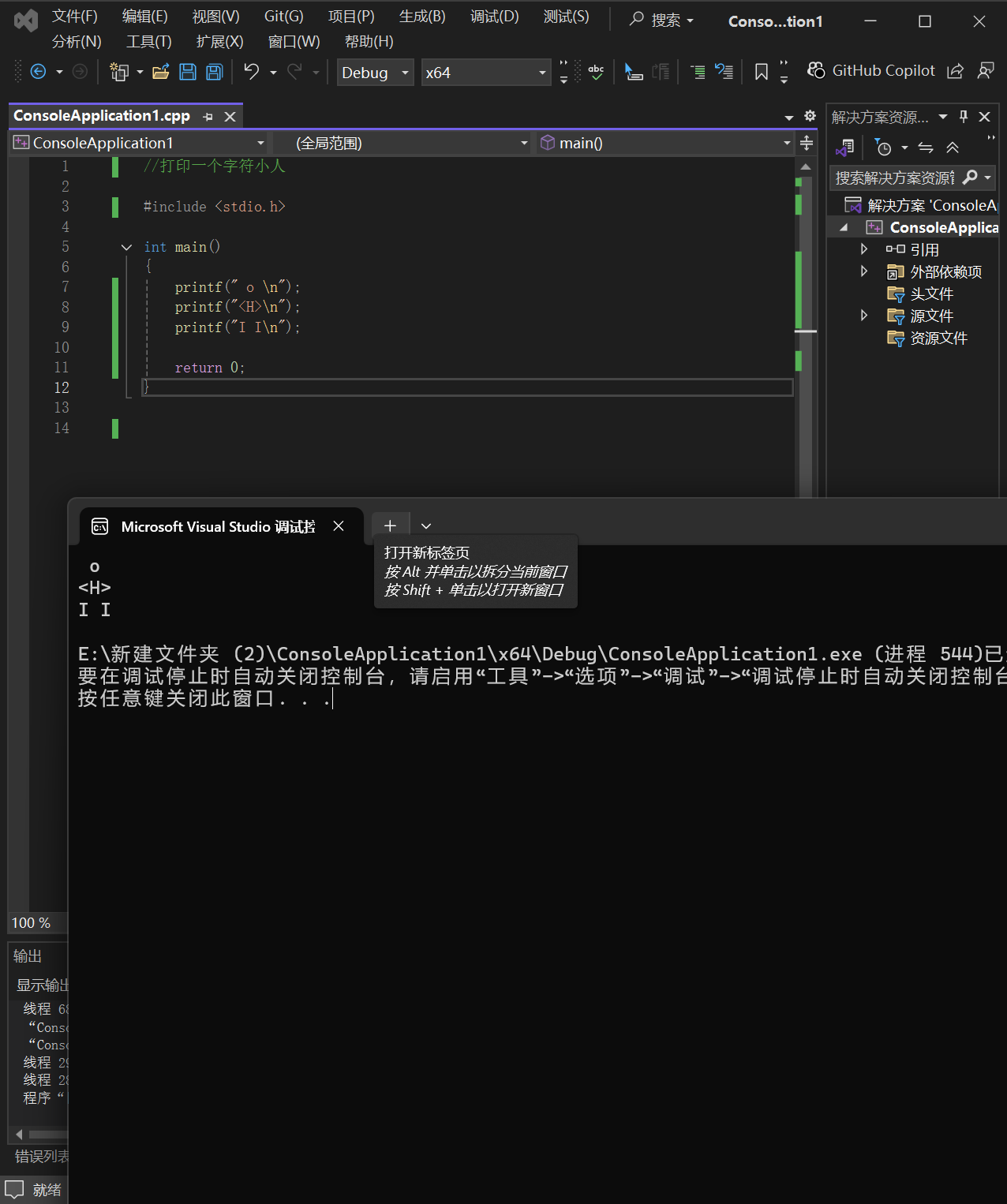
Task: Click the Undo arrow icon
Action: click(251, 72)
